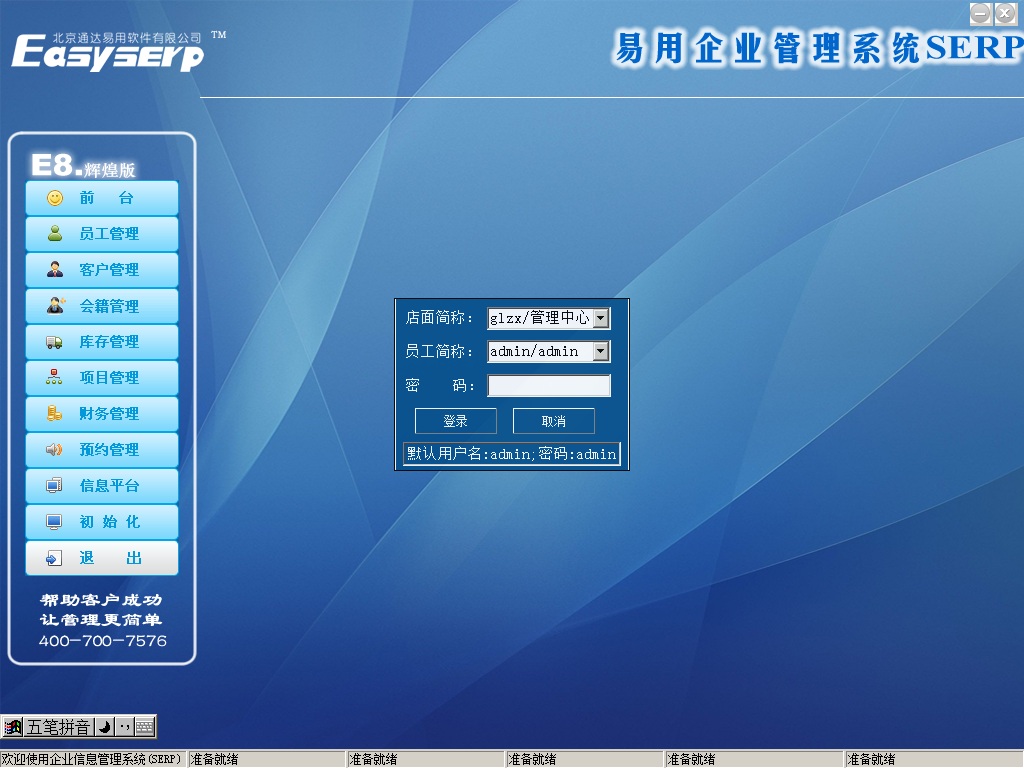Click the 登录 login button
Viewport: 1024px width, 768px height.
[456, 421]
